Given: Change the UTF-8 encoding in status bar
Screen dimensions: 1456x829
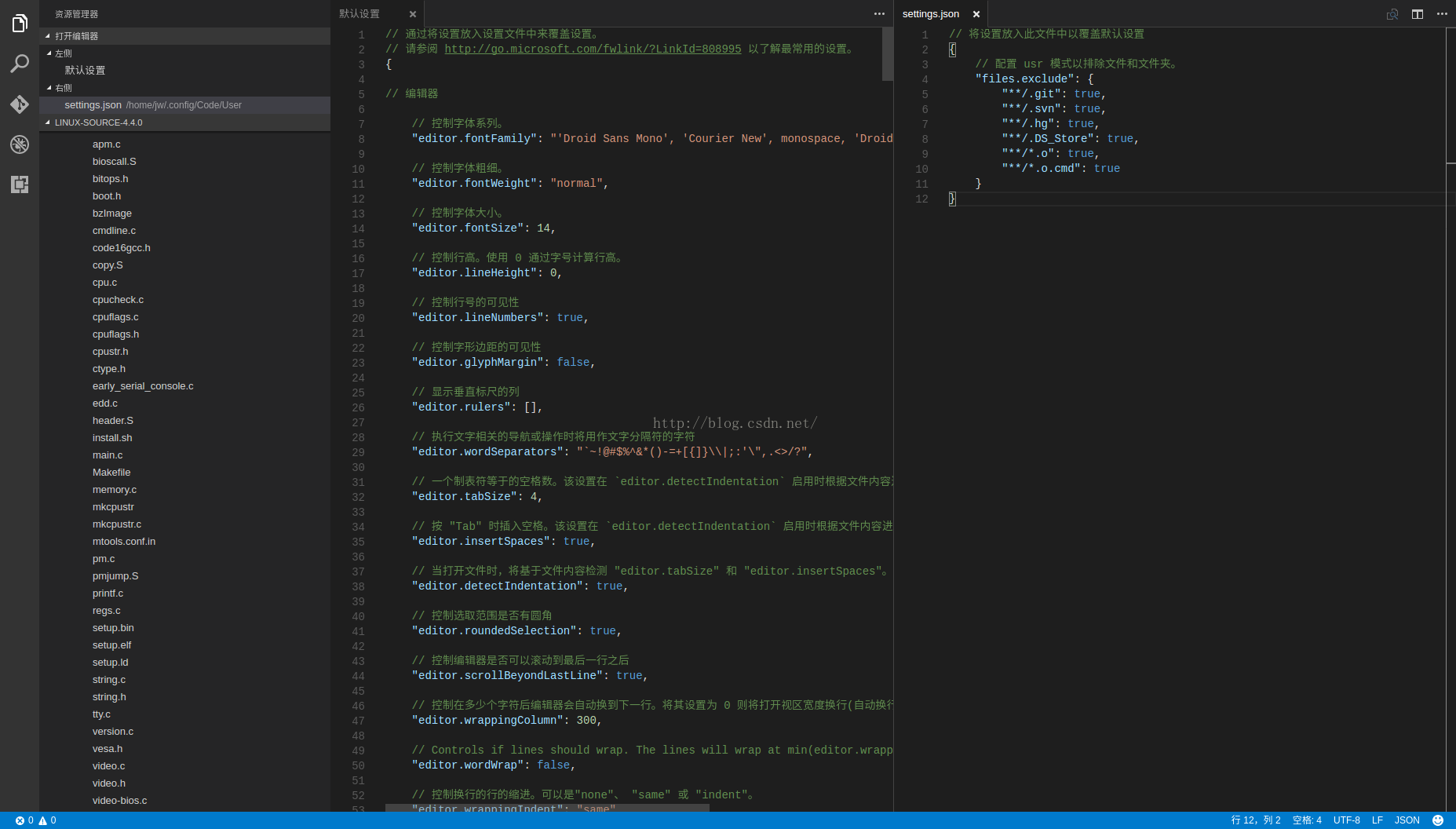Looking at the screenshot, I should tap(1347, 820).
